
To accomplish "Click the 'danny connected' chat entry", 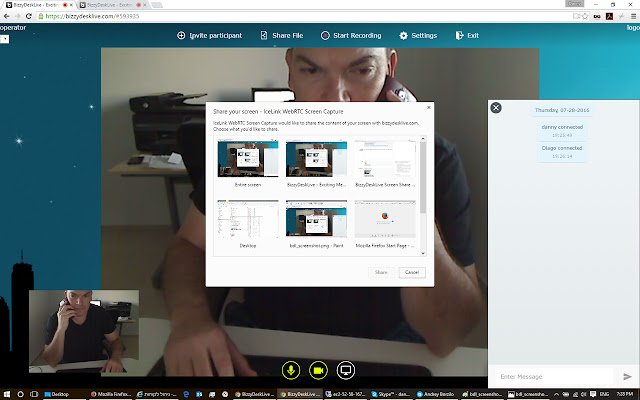I will click(562, 131).
